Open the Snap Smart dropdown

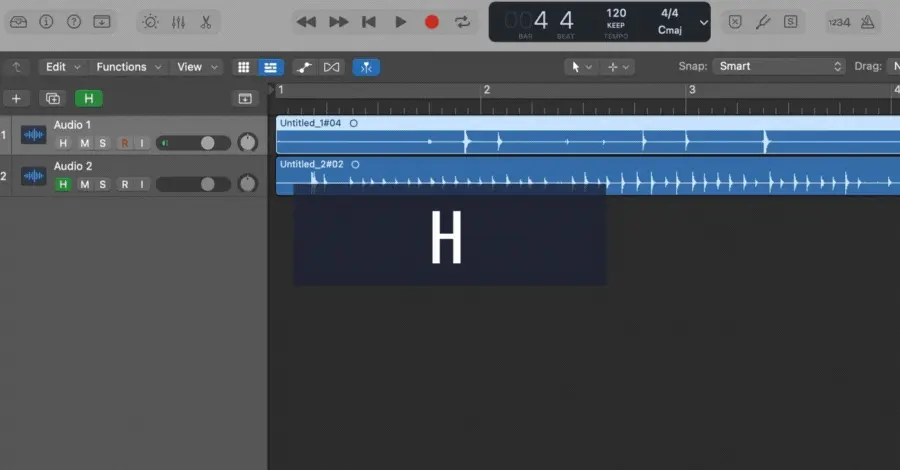pyautogui.click(x=779, y=67)
